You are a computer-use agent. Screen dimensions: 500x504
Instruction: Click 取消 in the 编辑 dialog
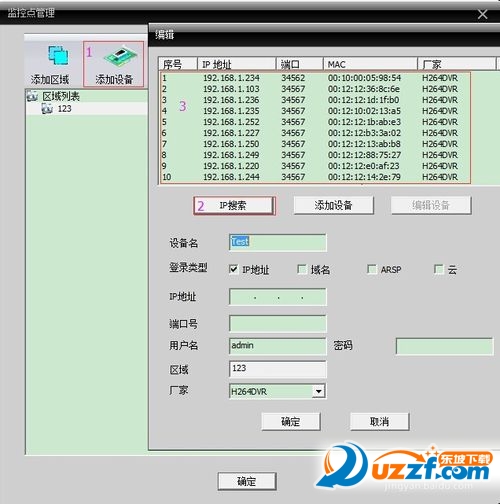tap(380, 422)
